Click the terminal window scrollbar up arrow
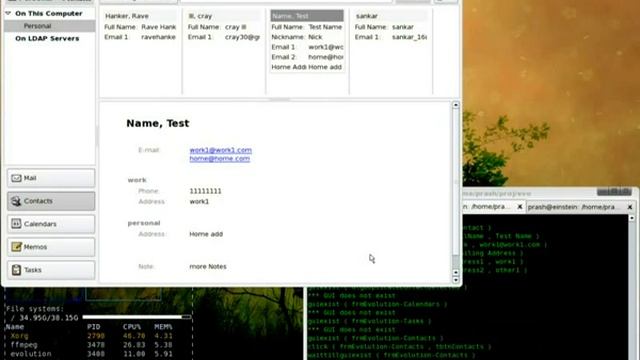This screenshot has width=640, height=360. click(632, 218)
